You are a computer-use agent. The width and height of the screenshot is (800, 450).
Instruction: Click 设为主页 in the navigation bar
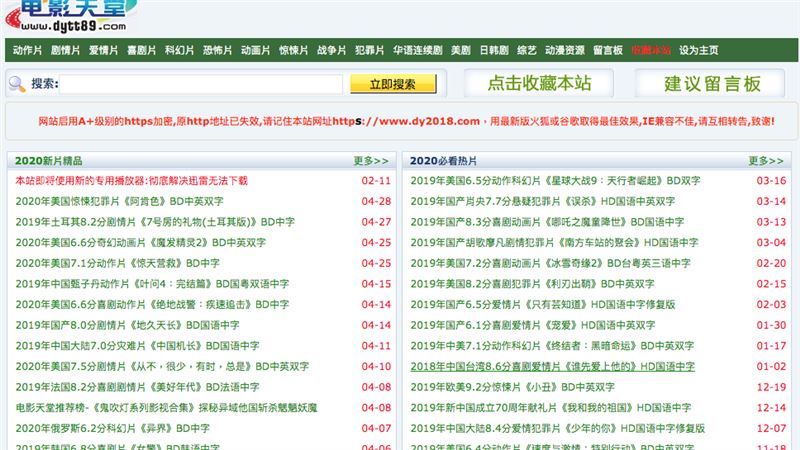coord(698,50)
